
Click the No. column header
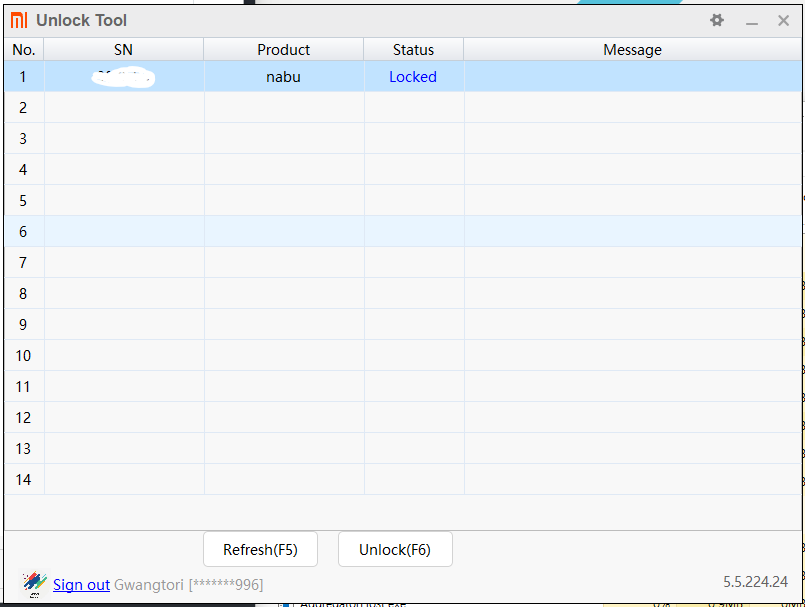click(24, 50)
